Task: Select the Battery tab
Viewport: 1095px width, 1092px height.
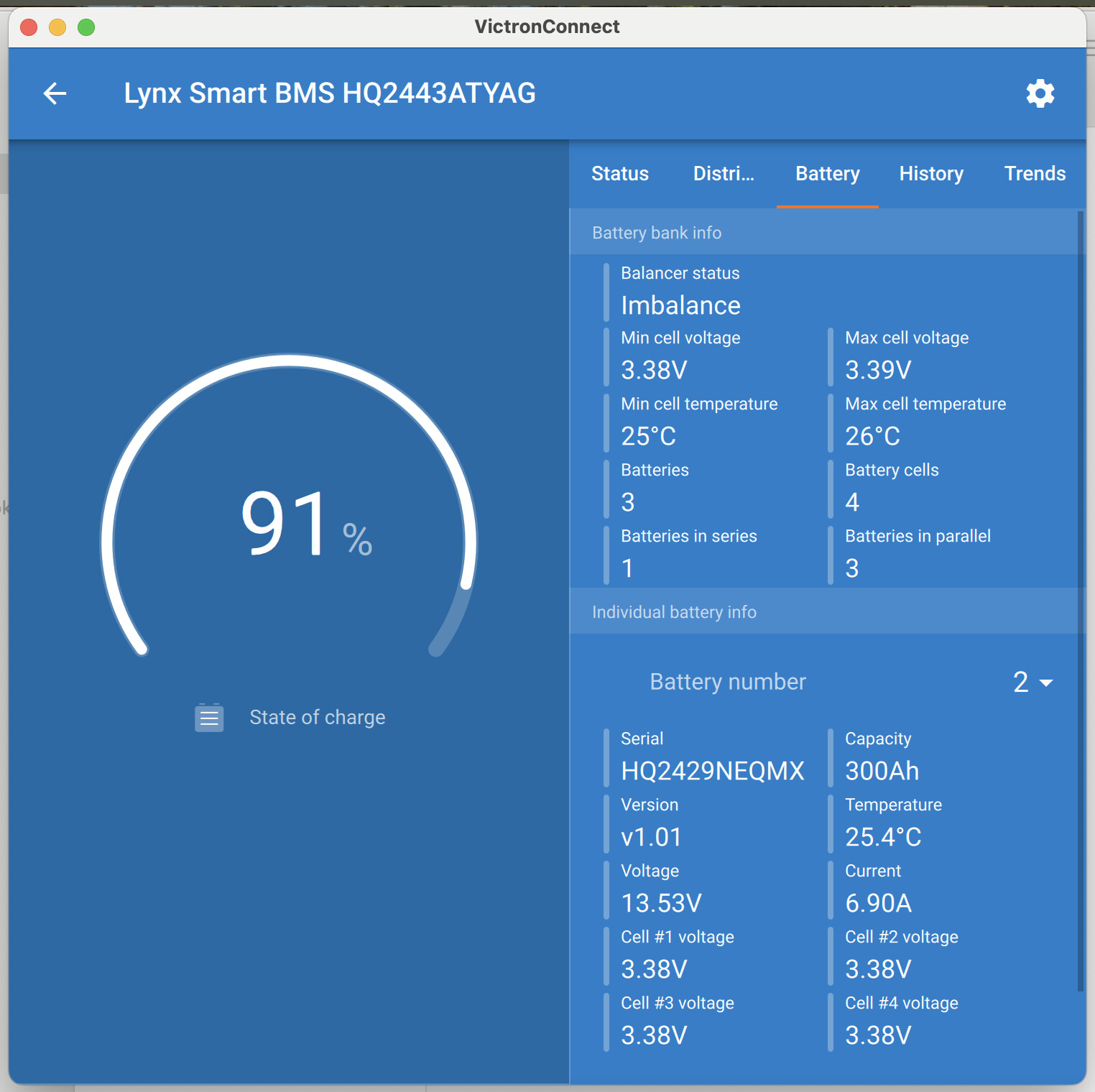Action: coord(828,174)
